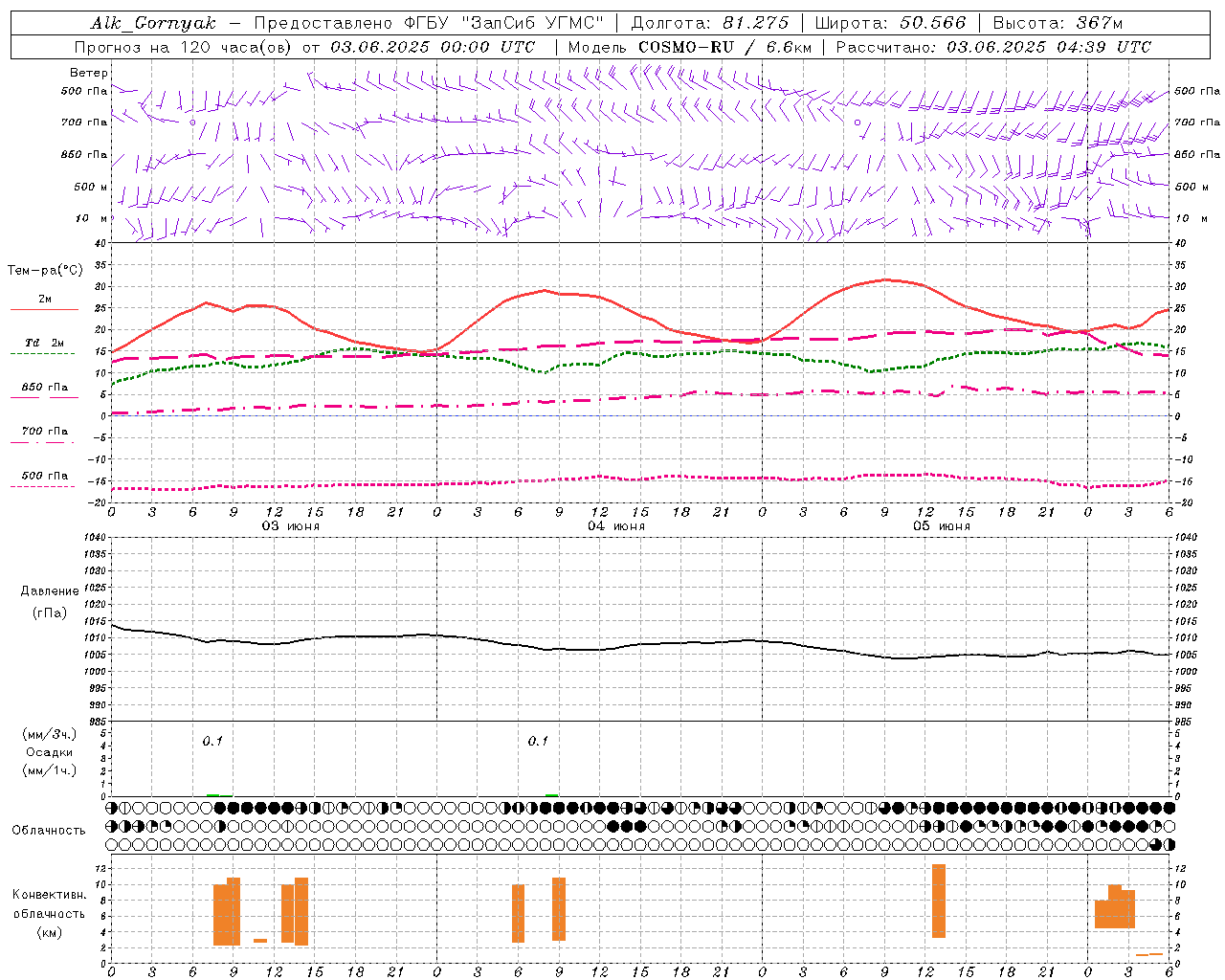Click the '(км)' unit label of convective panel
The width and height of the screenshot is (1225, 980).
point(50,932)
